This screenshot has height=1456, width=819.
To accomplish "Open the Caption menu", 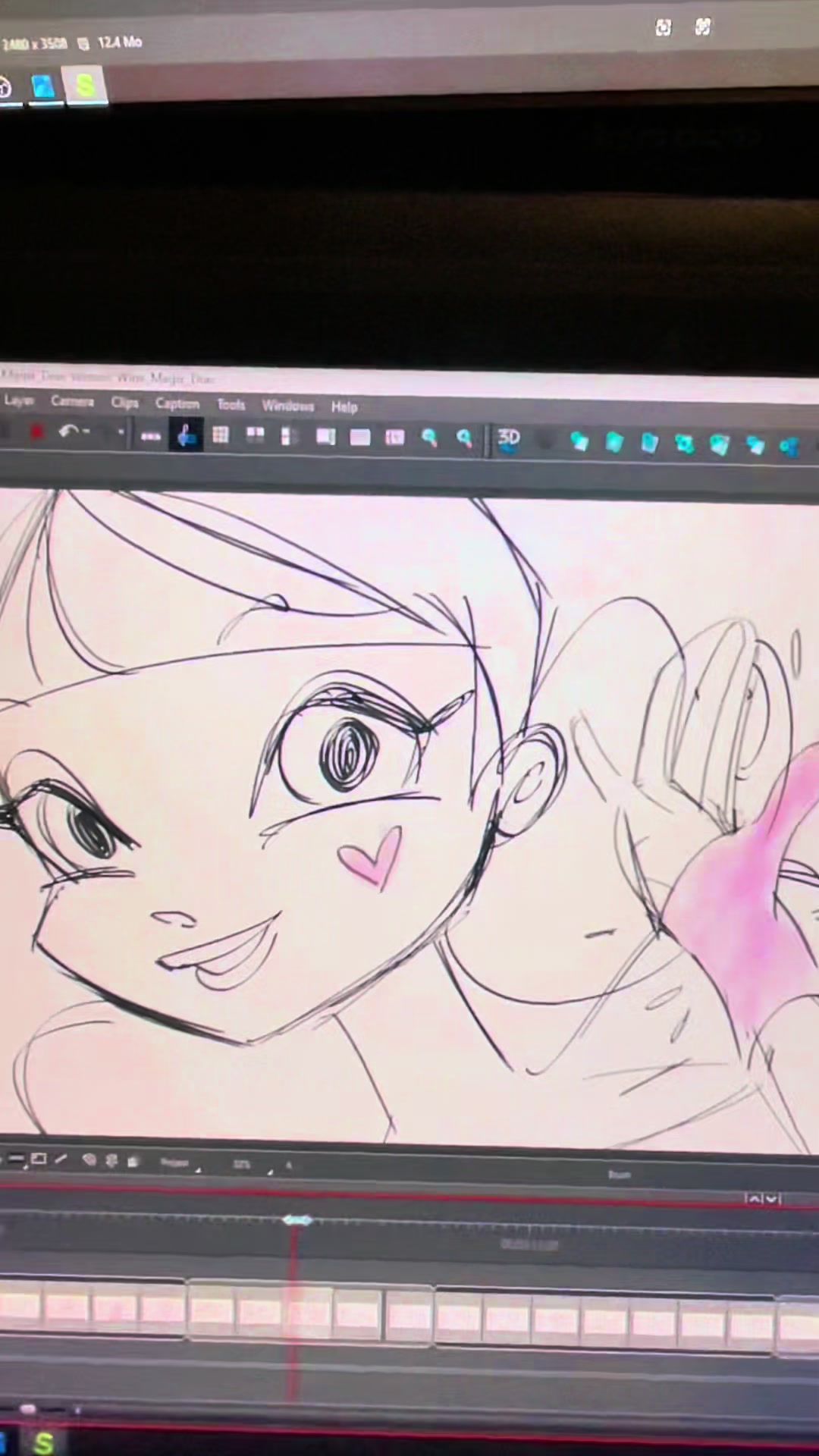I will [177, 403].
